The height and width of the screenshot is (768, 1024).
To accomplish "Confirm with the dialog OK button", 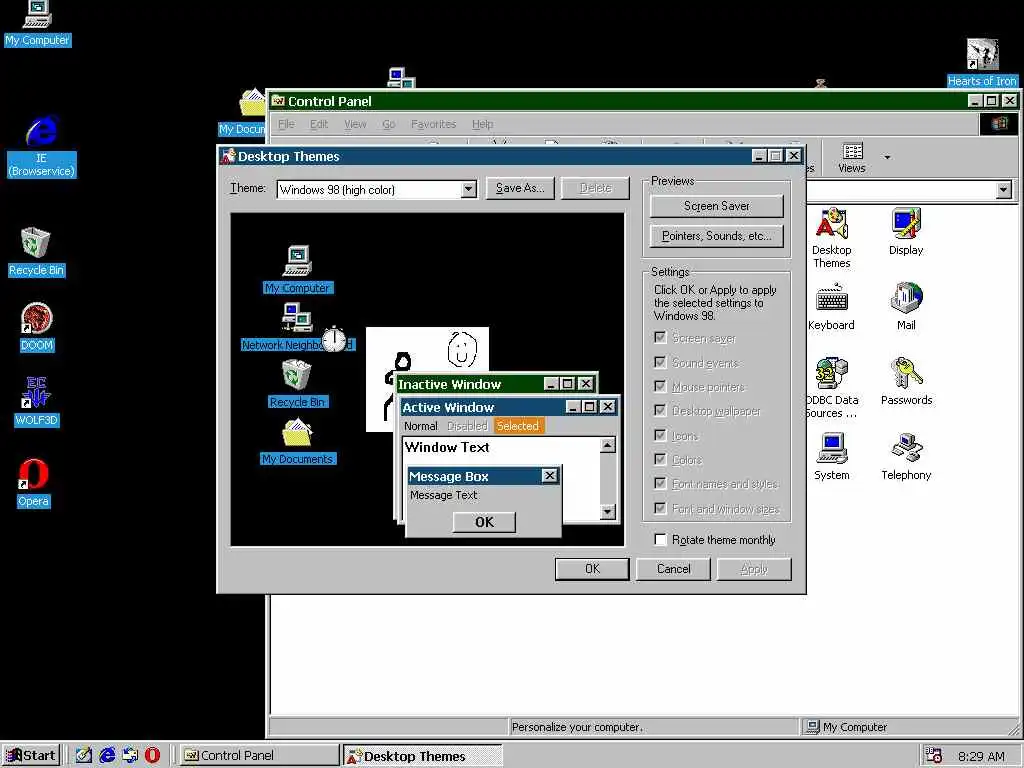I will click(x=592, y=569).
